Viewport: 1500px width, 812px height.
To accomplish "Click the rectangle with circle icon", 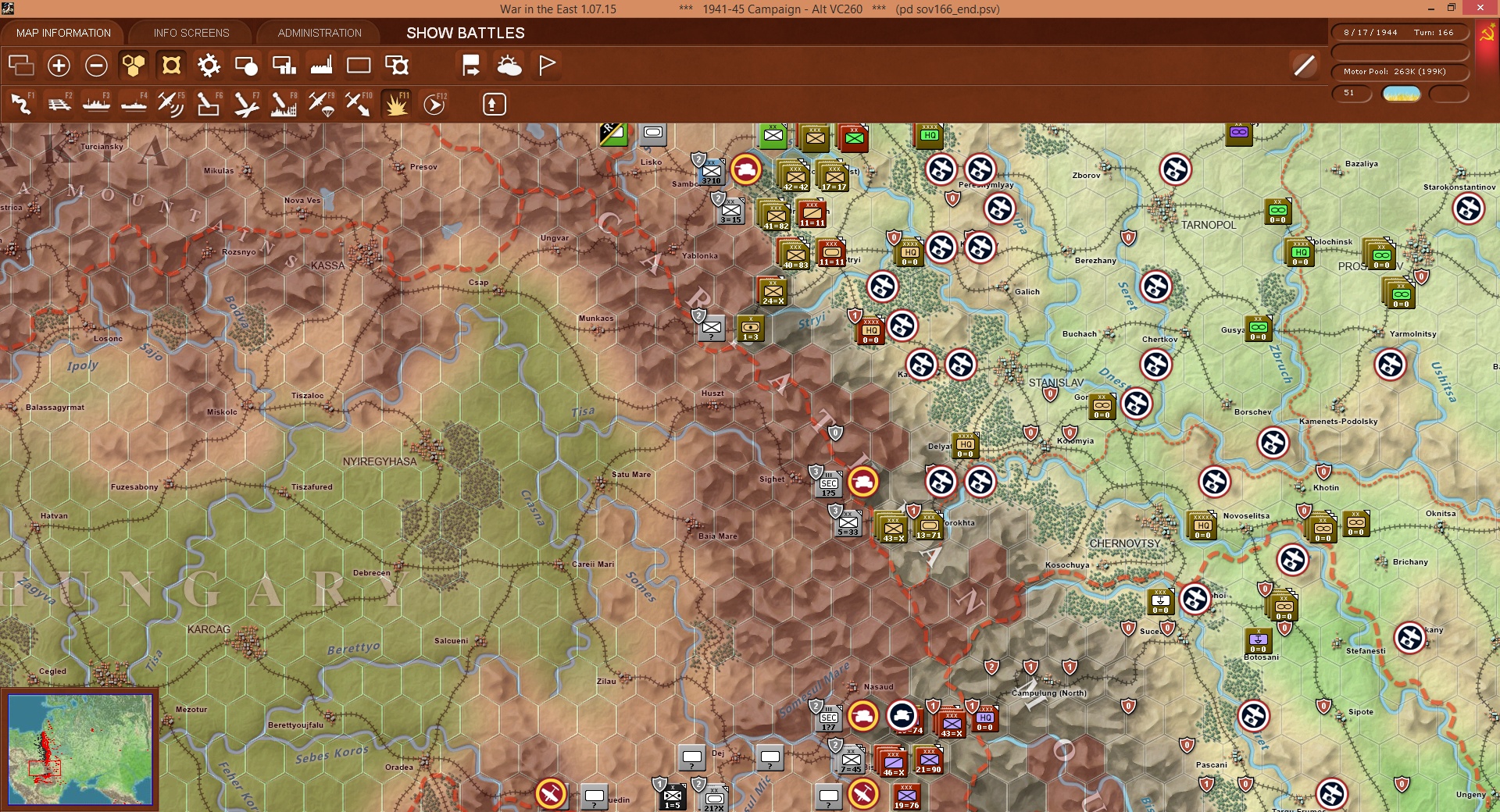I will click(246, 66).
